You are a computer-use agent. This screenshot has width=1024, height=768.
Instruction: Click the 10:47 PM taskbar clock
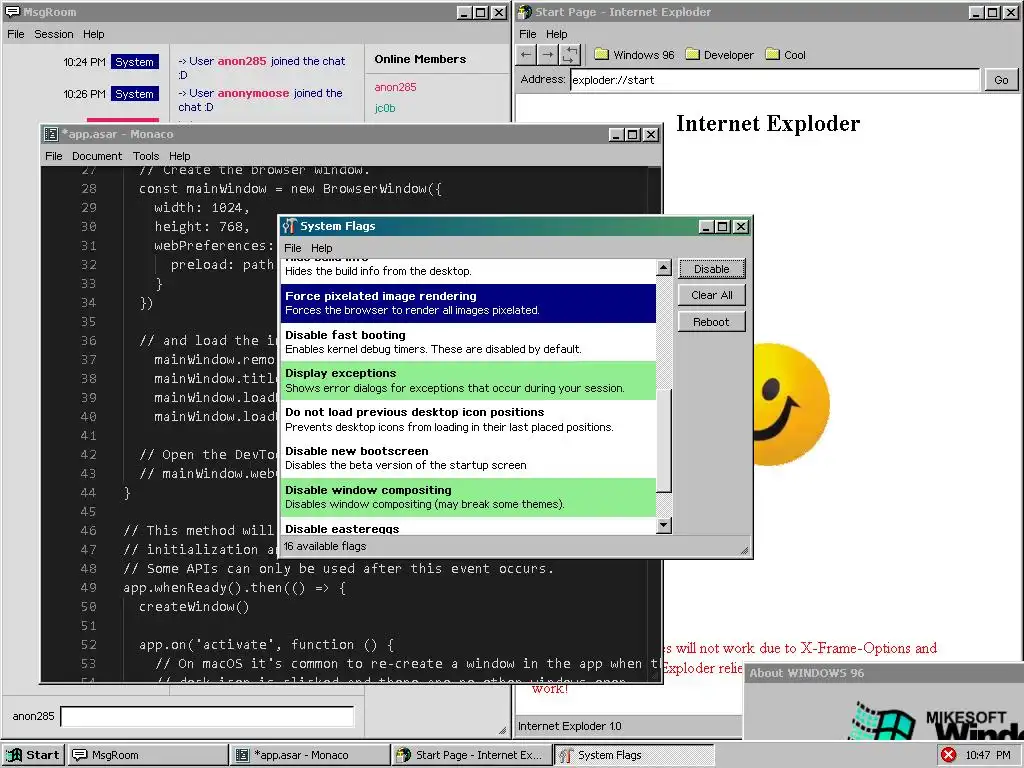[987, 755]
